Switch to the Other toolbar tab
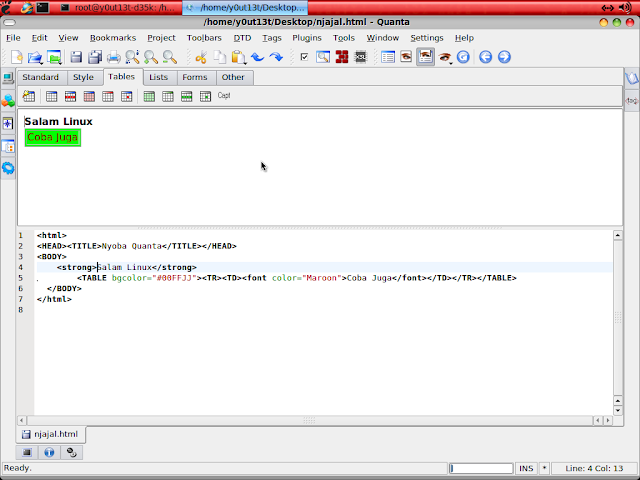 [233, 77]
